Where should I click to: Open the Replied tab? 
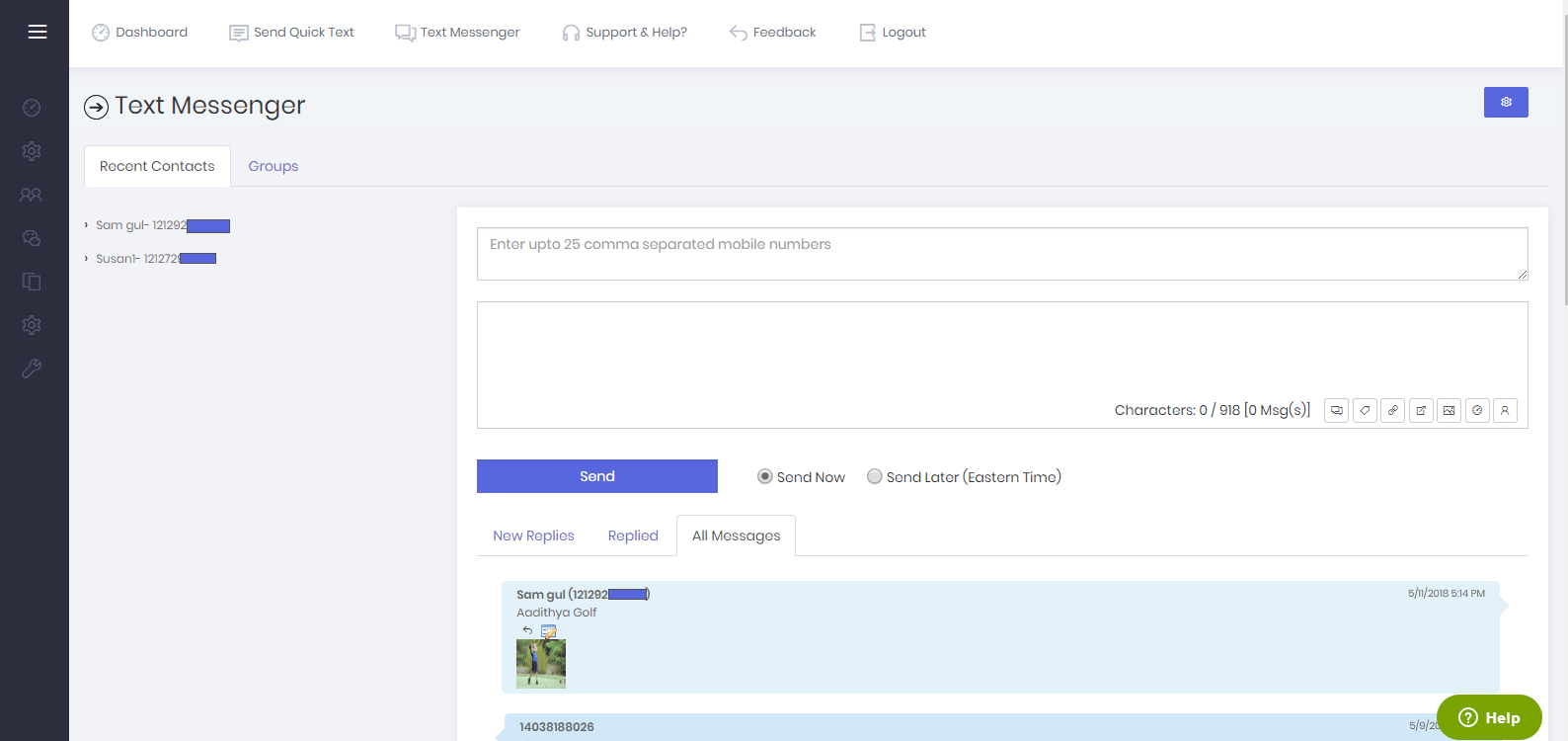pyautogui.click(x=633, y=535)
